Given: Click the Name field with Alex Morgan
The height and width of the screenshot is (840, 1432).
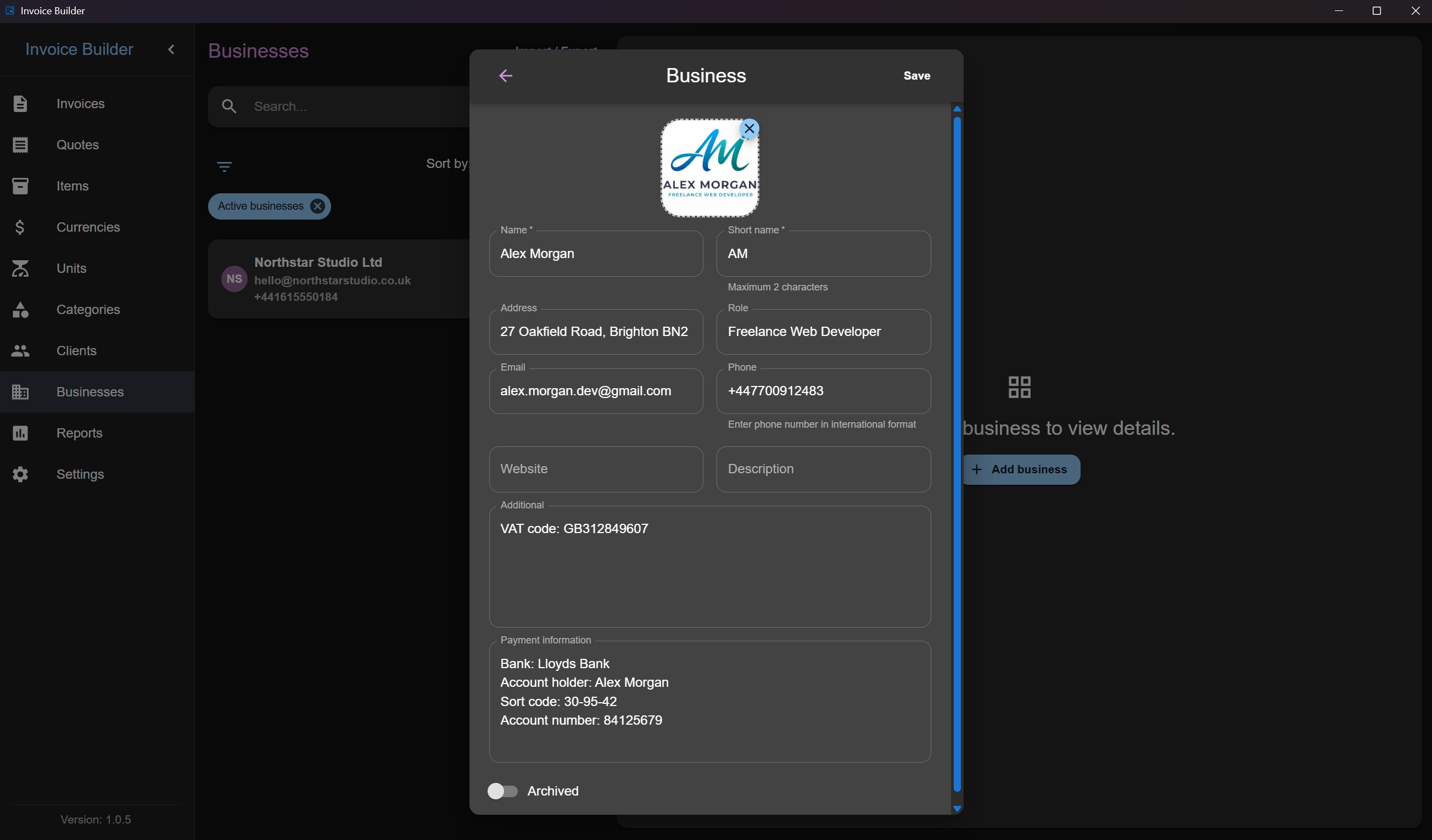Looking at the screenshot, I should [x=596, y=254].
